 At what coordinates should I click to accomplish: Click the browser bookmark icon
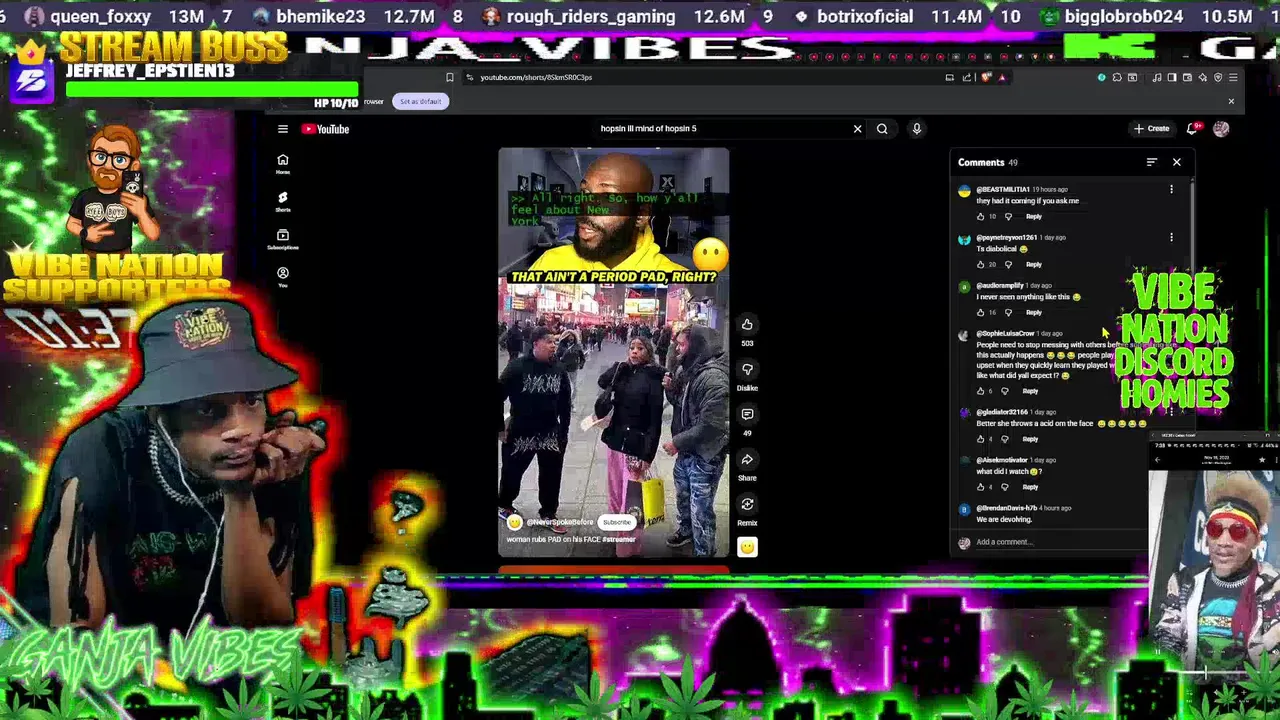450,77
